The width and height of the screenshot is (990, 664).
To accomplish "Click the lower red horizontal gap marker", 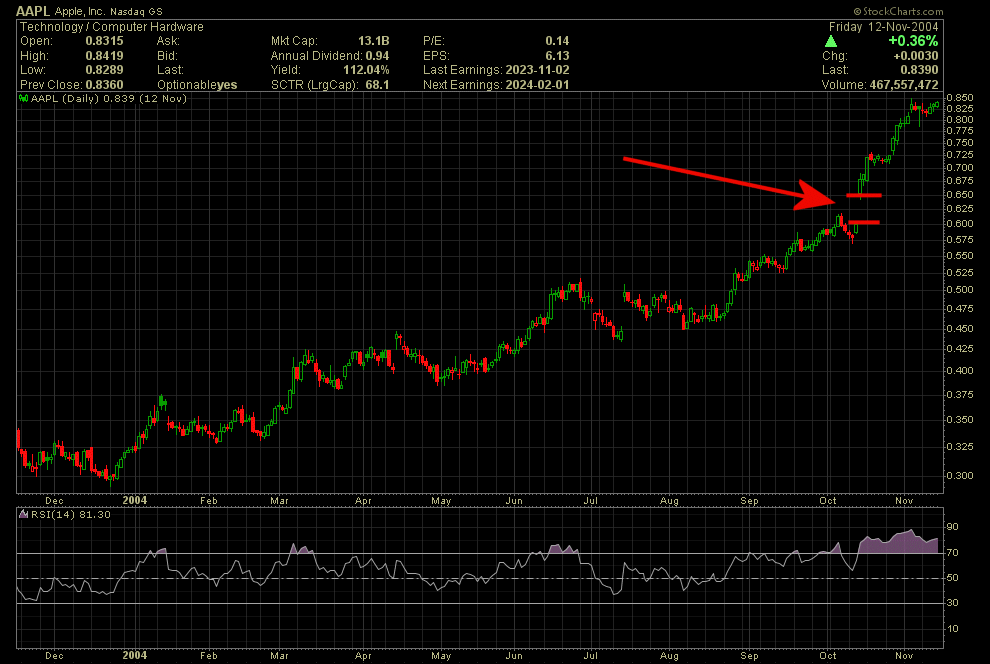I will (864, 221).
